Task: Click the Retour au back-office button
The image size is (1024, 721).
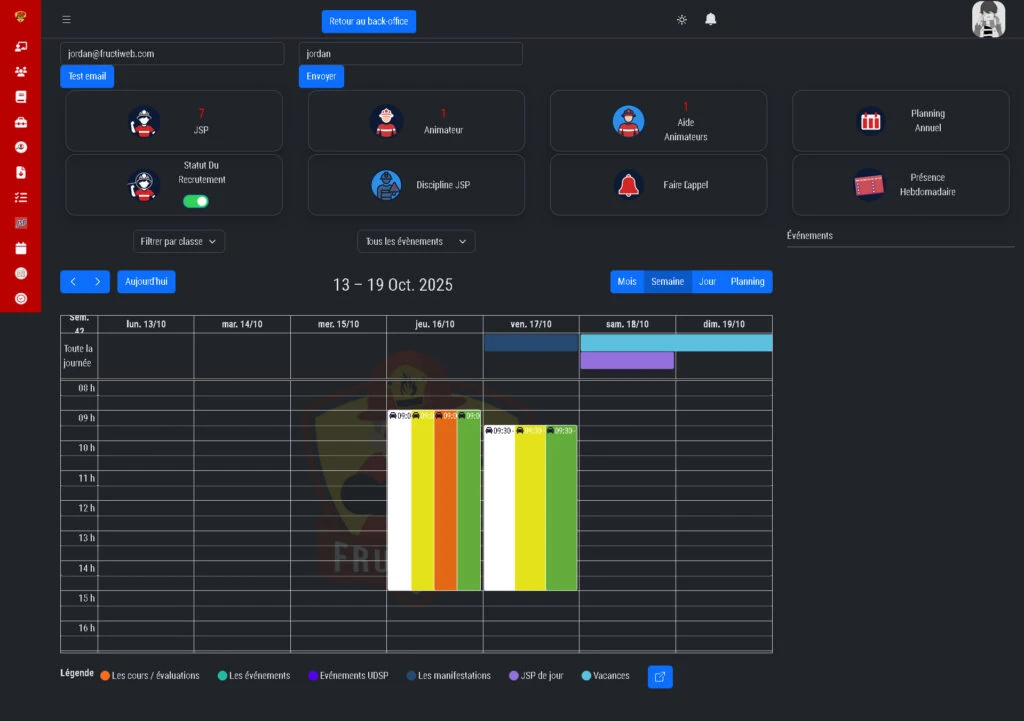Action: click(x=369, y=22)
